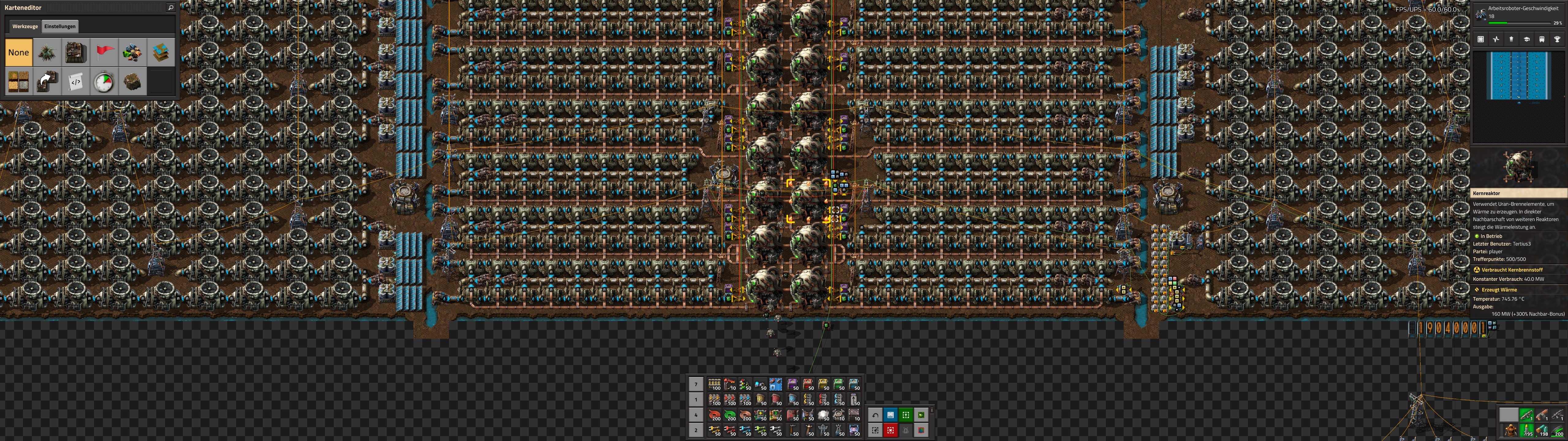Pick the copper cable coil item
Viewport: 1568px width, 441px height.
pyautogui.click(x=745, y=415)
